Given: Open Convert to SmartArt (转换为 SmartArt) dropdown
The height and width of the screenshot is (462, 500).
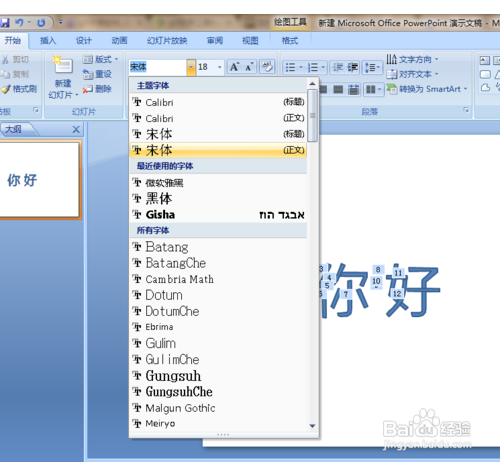Looking at the screenshot, I should (x=427, y=89).
